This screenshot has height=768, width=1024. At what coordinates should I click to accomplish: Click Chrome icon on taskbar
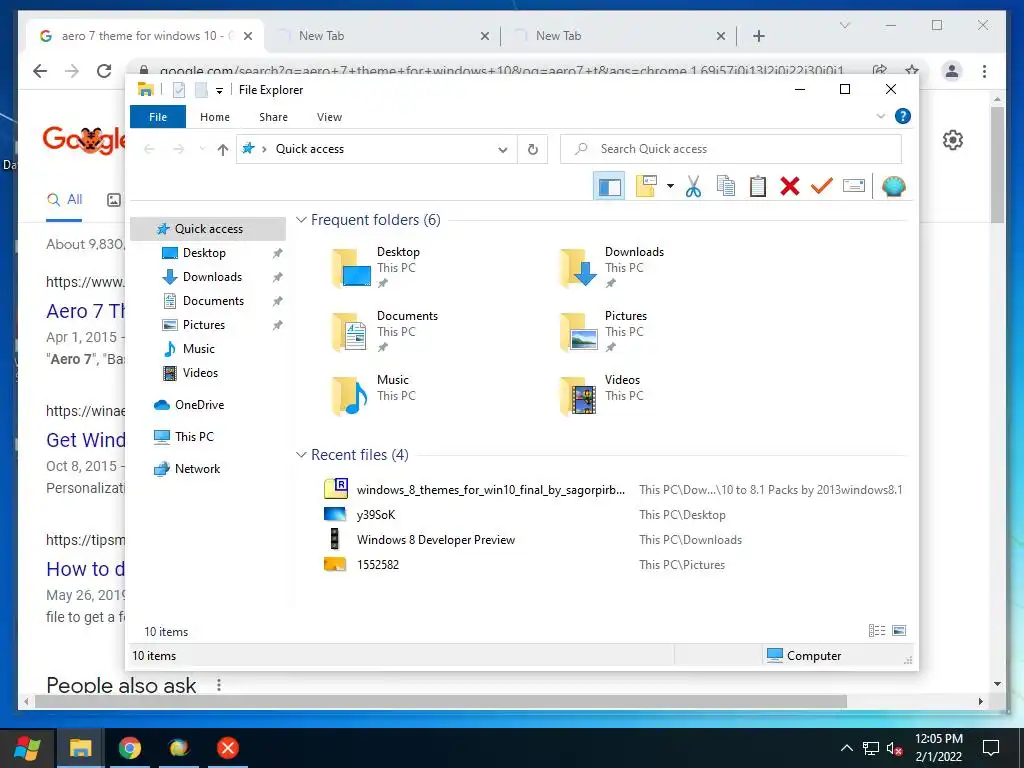coord(129,748)
